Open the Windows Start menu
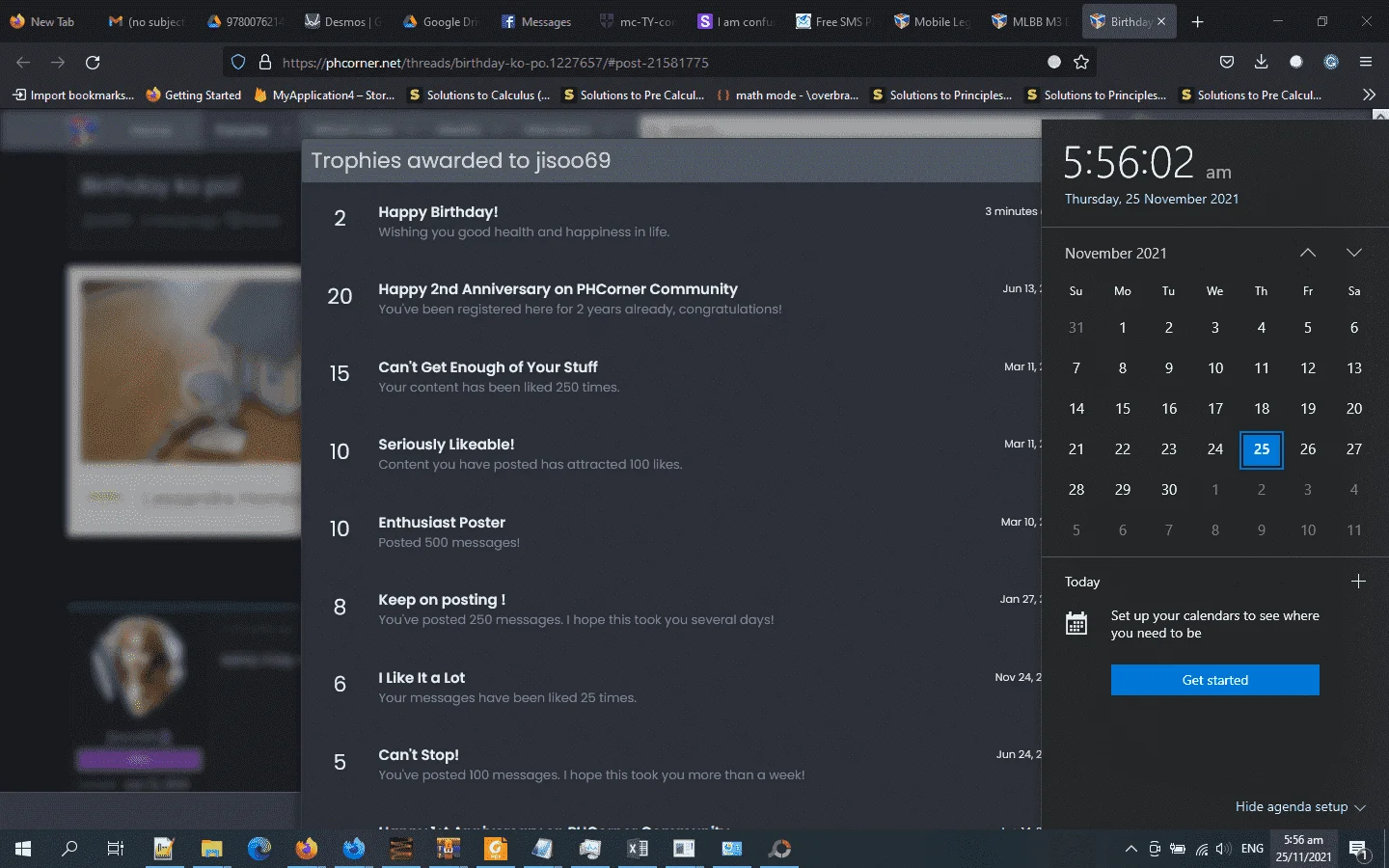This screenshot has height=868, width=1389. 23,849
